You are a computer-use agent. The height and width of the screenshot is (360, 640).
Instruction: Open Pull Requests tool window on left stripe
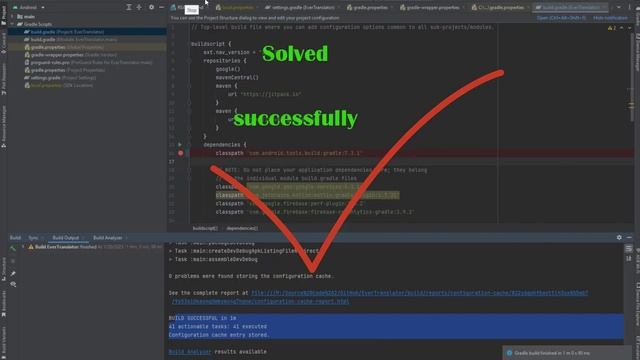click(x=4, y=80)
